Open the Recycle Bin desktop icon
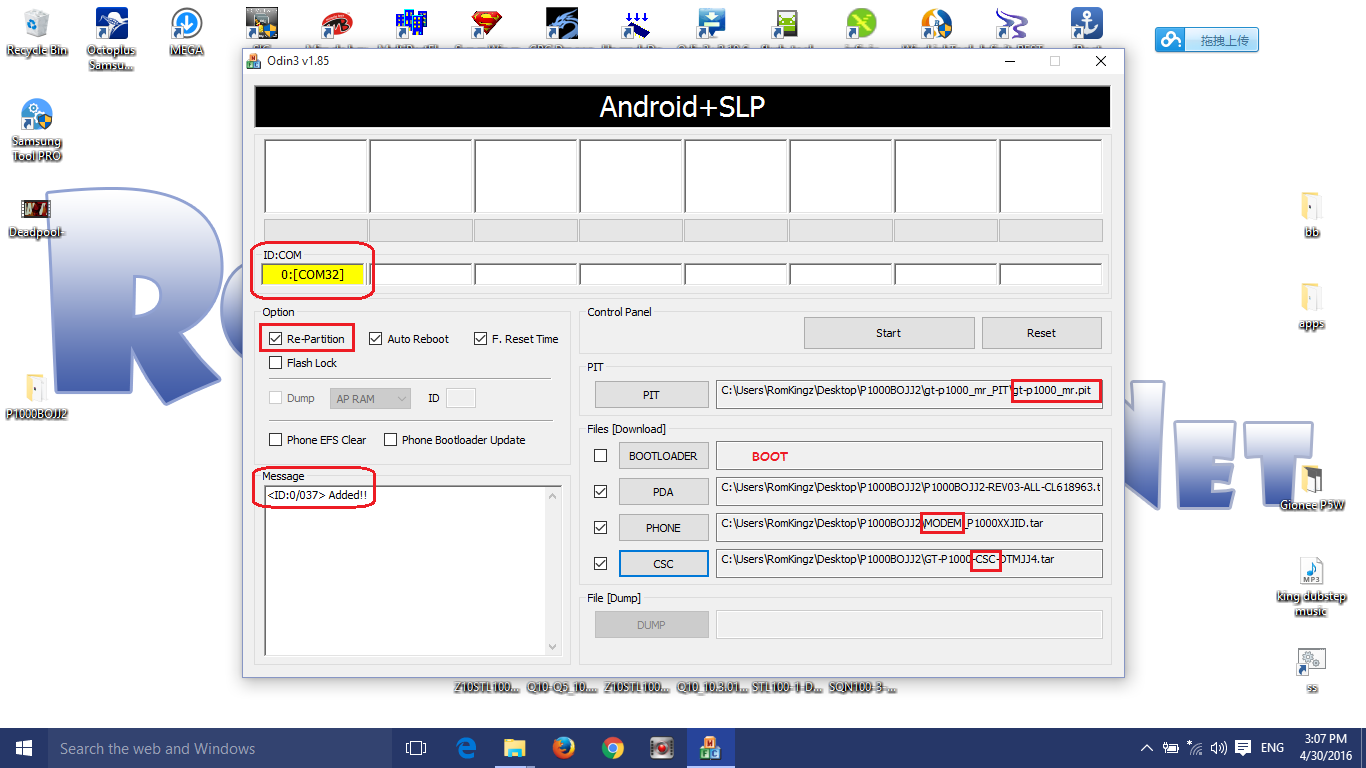The image size is (1366, 768). coord(36,32)
